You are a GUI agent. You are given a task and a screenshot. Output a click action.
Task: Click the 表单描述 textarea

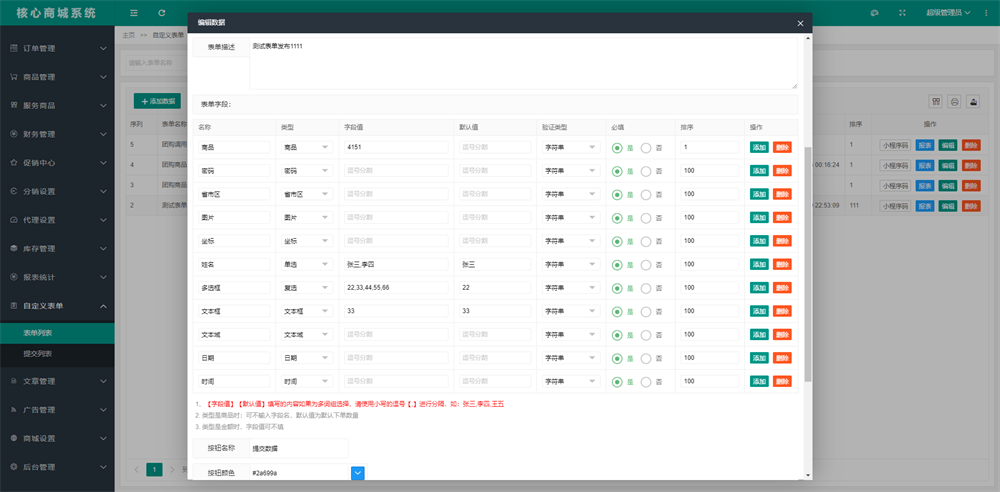(523, 63)
